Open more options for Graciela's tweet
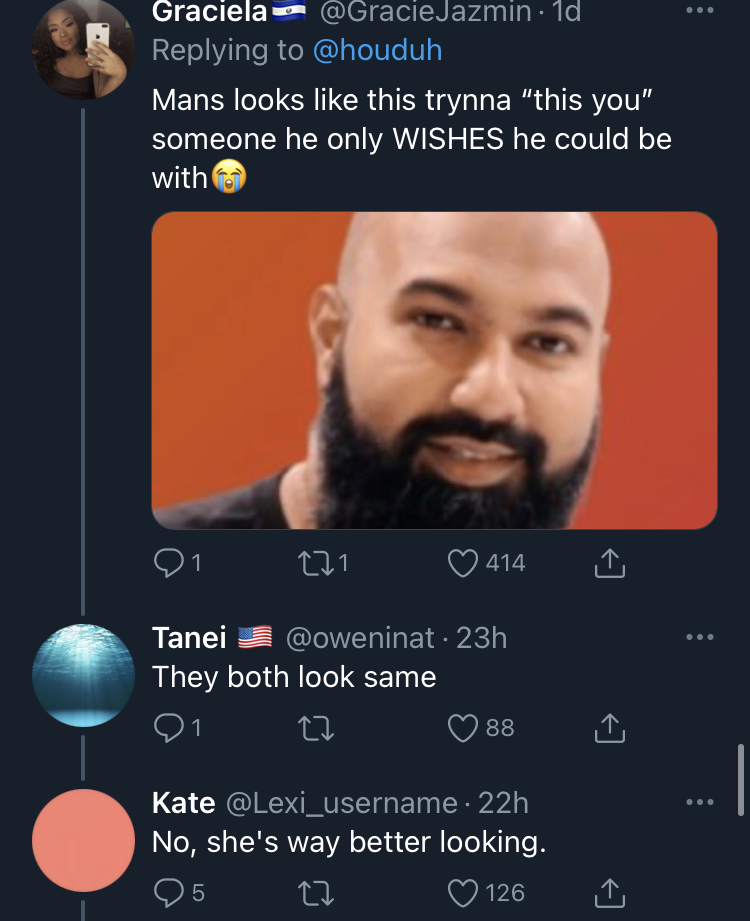 [x=700, y=12]
